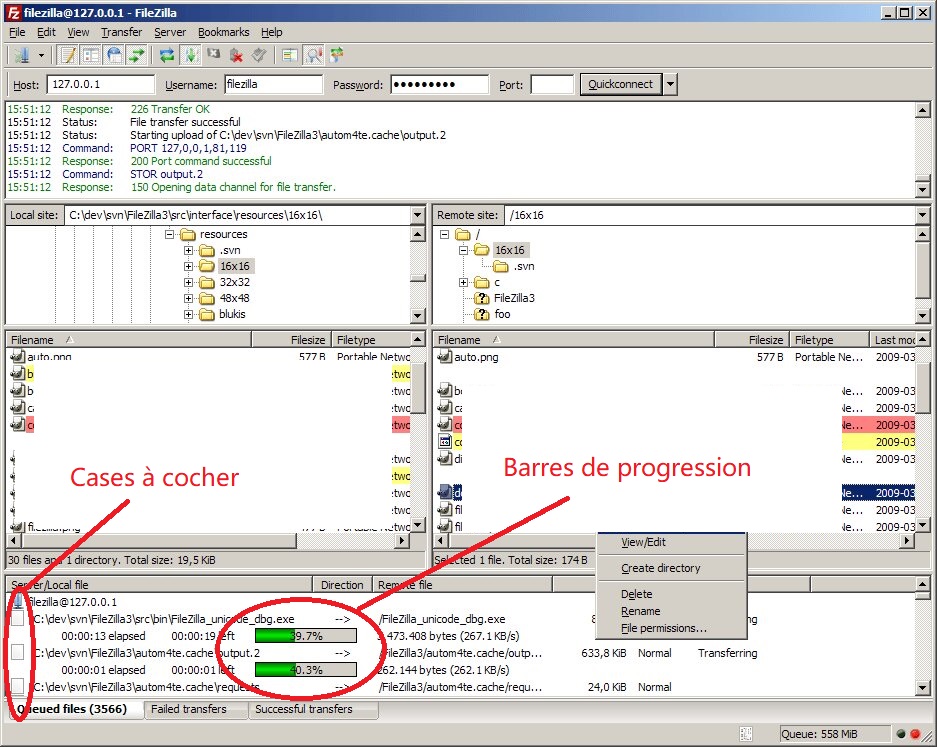Select the unknown foo remote folder icon
The image size is (937, 747).
[482, 314]
